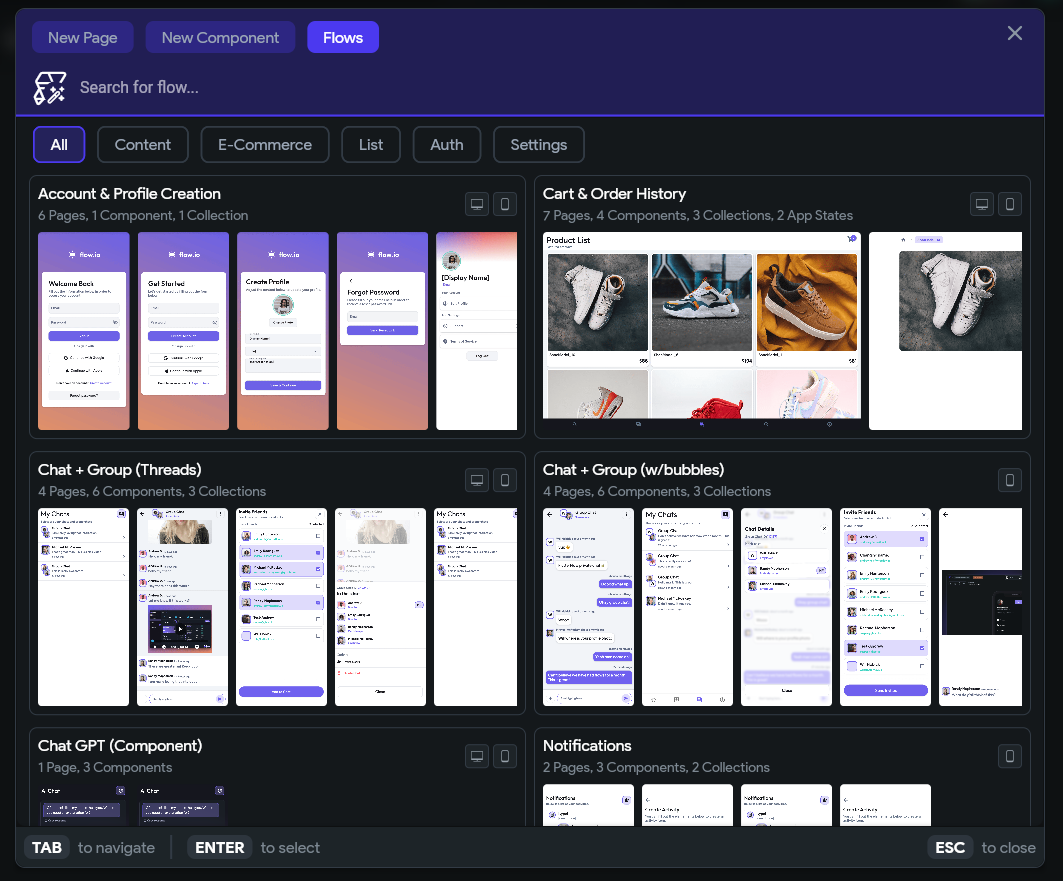This screenshot has height=881, width=1063.
Task: Click the TAB key hint
Action: pyautogui.click(x=47, y=848)
